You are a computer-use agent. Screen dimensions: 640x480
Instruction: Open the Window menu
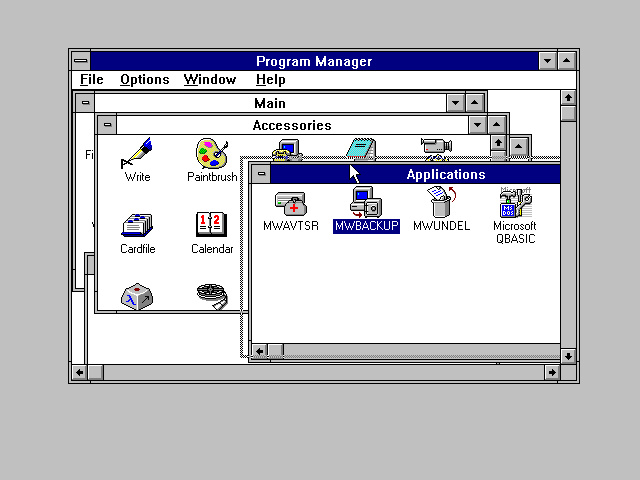point(210,80)
